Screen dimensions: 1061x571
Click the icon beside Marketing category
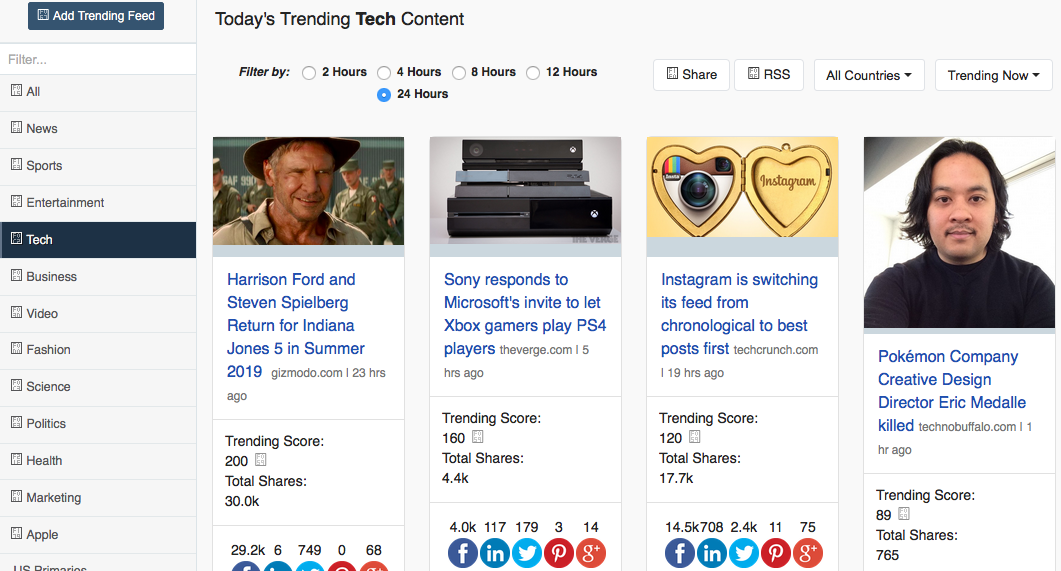tap(17, 496)
